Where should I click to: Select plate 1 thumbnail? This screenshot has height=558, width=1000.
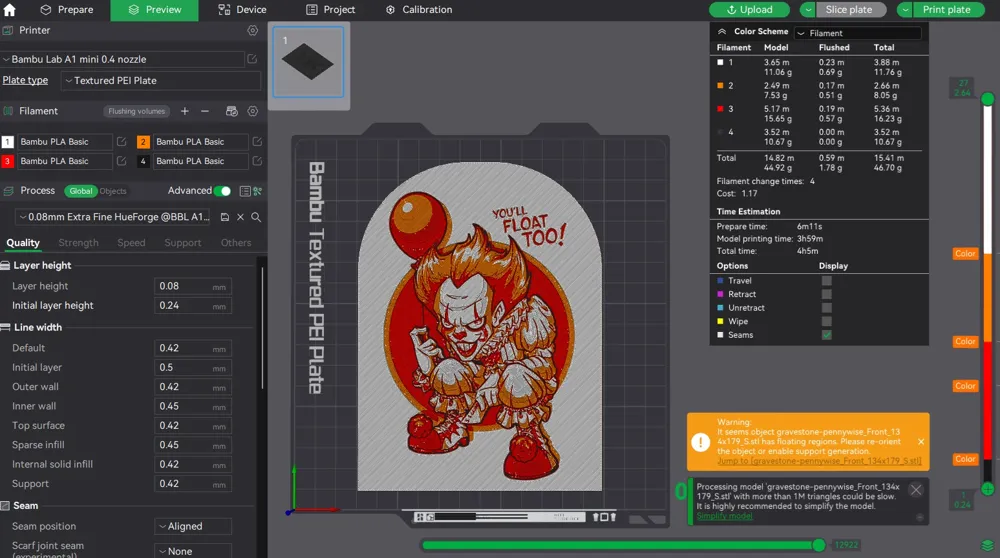pyautogui.click(x=308, y=62)
